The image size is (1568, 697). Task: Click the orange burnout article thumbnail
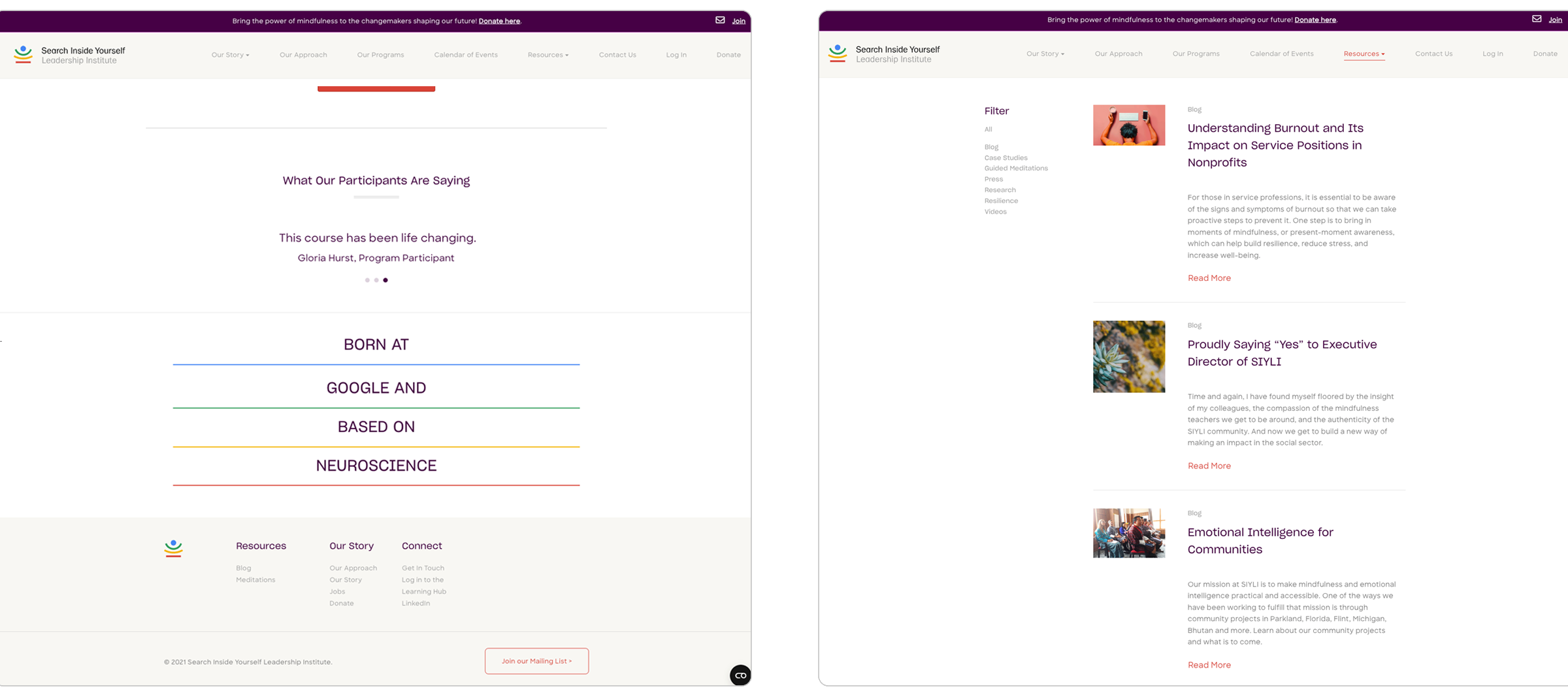(1128, 125)
